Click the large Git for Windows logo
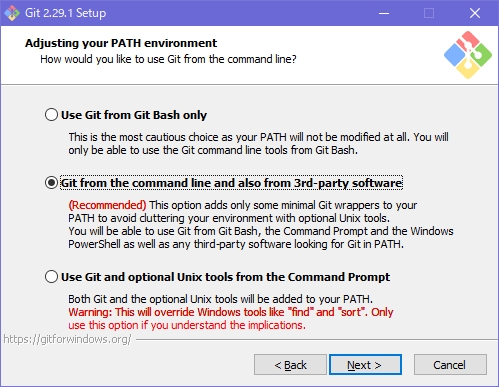This screenshot has height=387, width=499. tap(468, 55)
